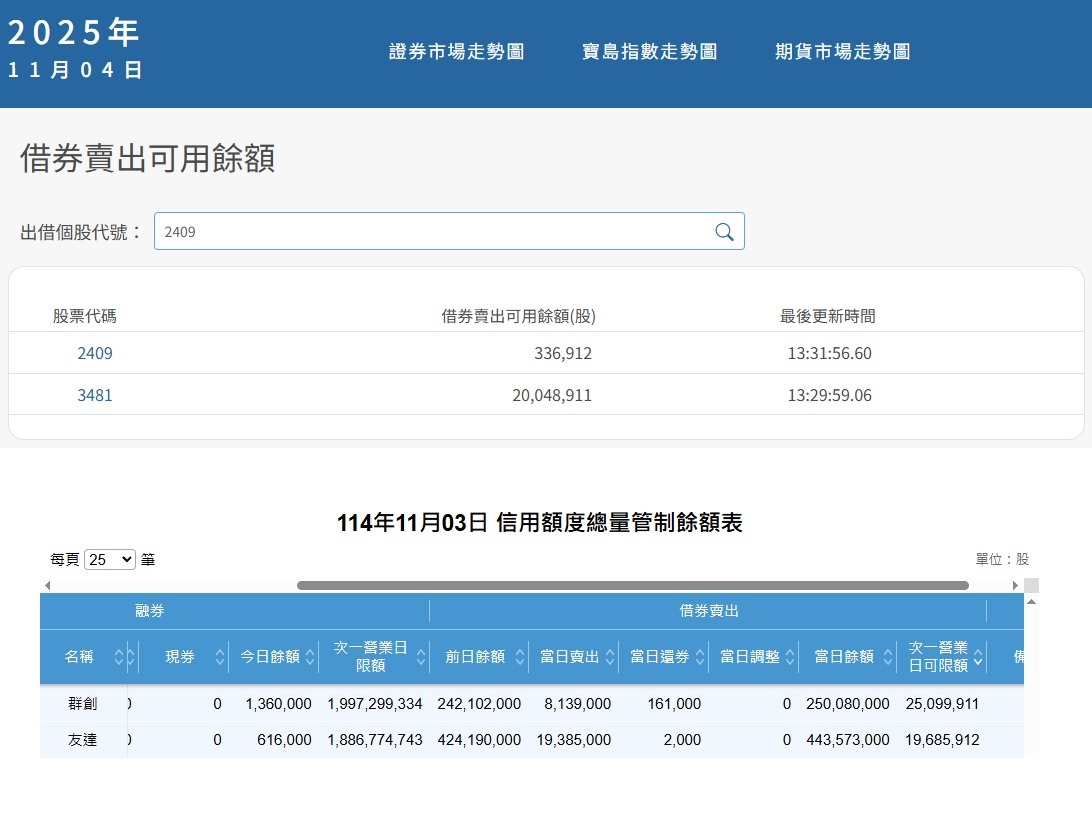This screenshot has height=814, width=1092.
Task: Sort by 次一營業日可限額 sort arrow
Action: point(977,657)
